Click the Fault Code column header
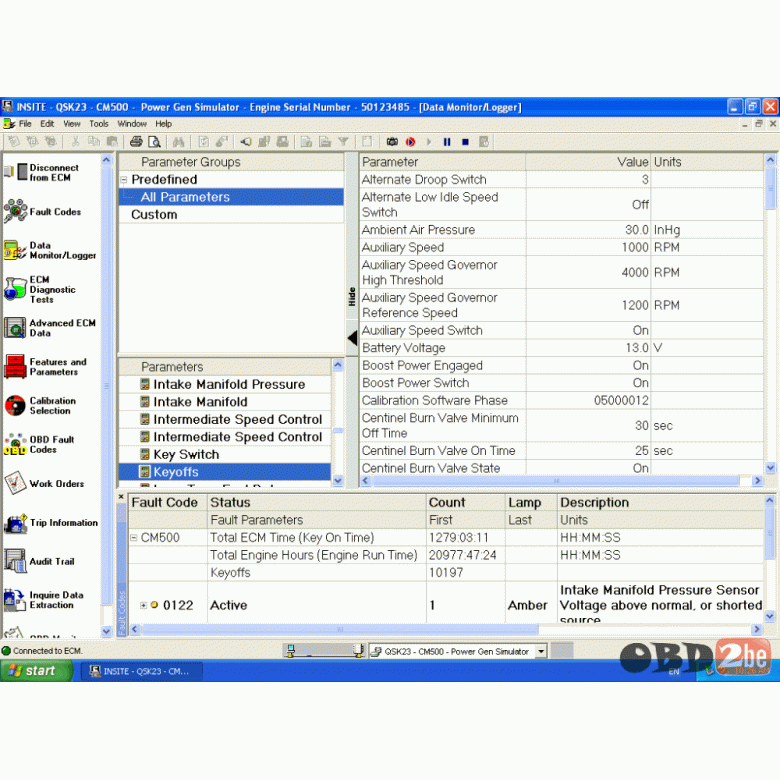The image size is (780, 780). click(x=168, y=502)
